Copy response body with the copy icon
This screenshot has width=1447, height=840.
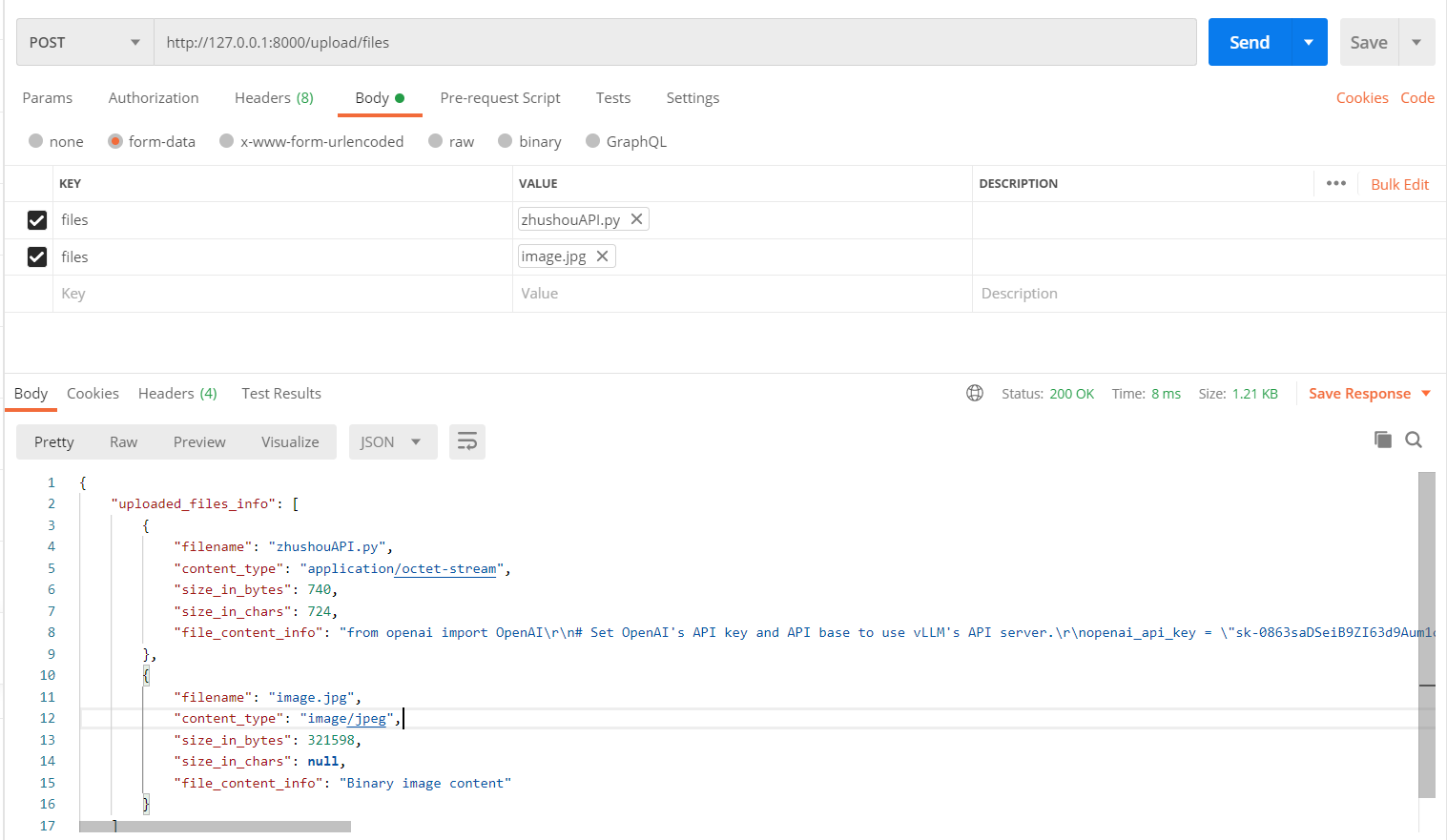tap(1382, 440)
